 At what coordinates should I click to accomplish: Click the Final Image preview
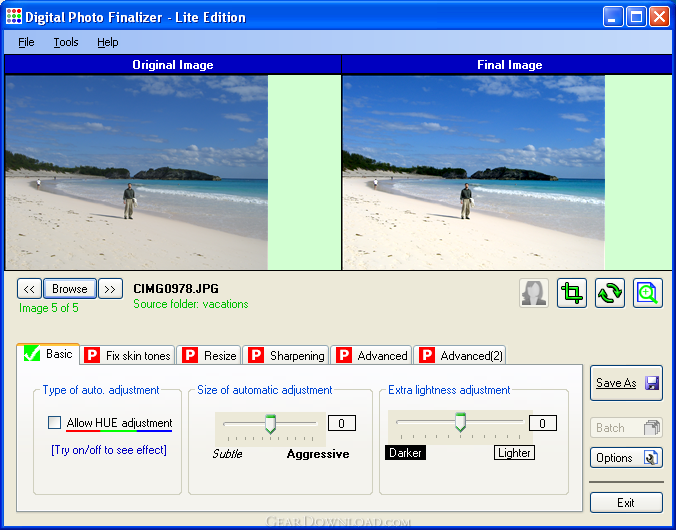[474, 172]
